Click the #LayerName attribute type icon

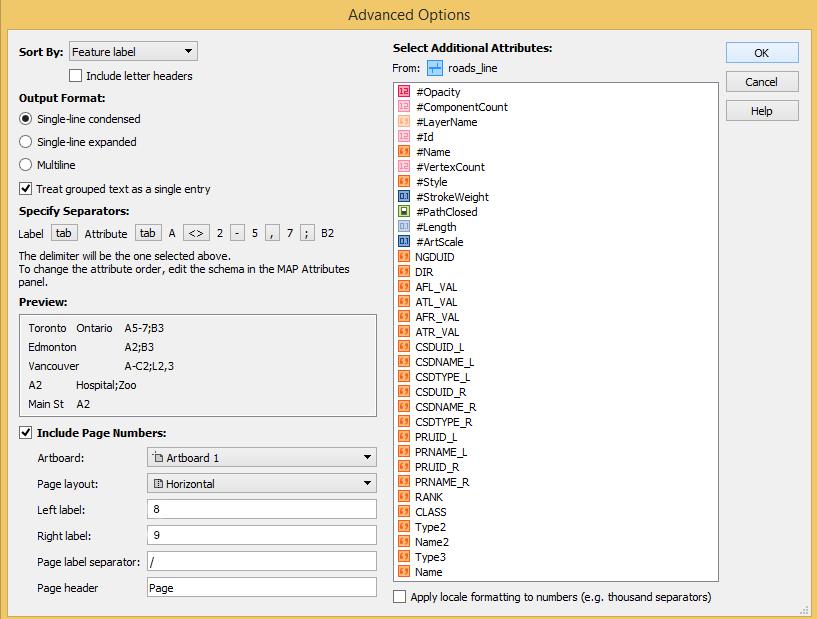coord(404,122)
